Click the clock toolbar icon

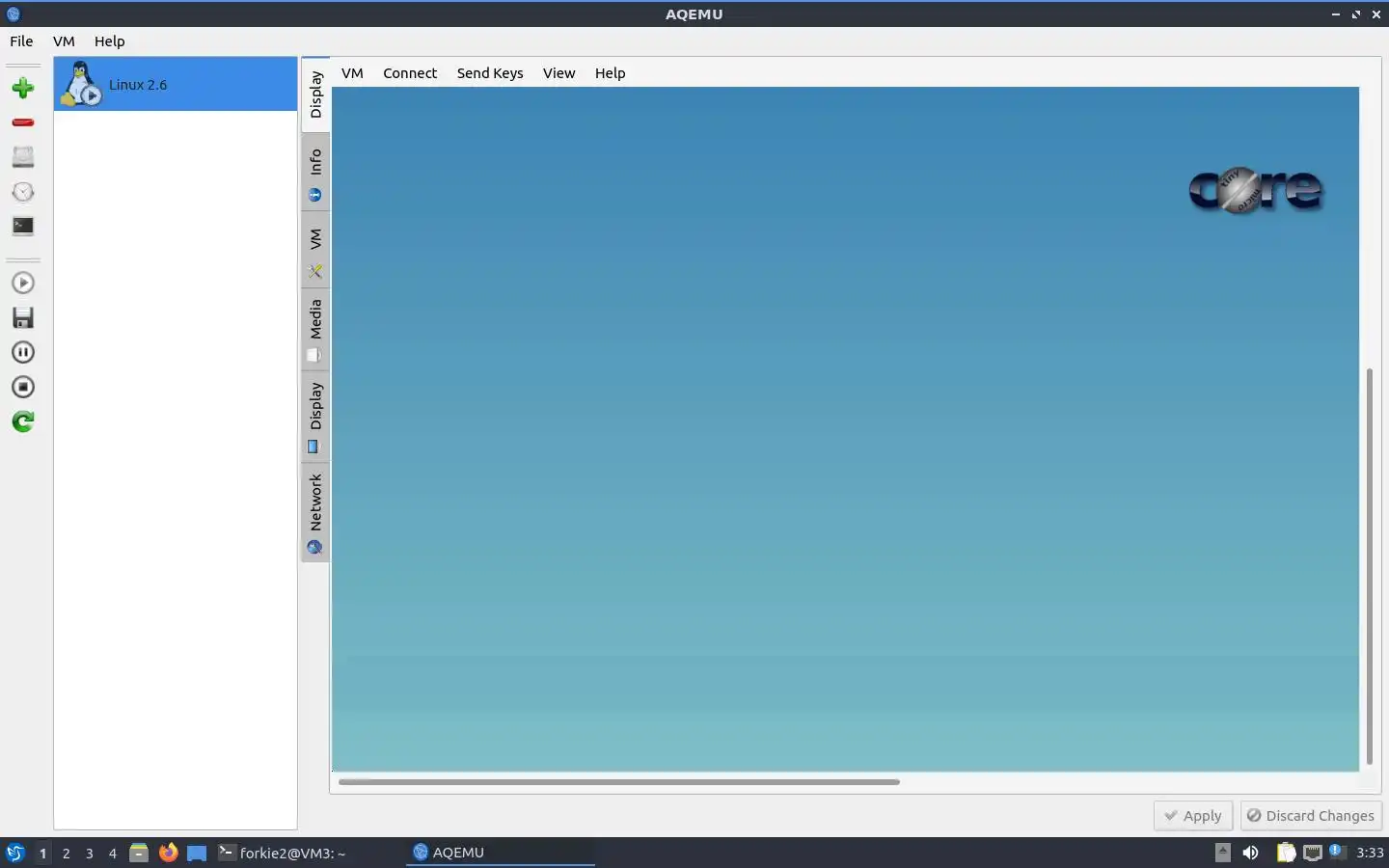point(23,191)
